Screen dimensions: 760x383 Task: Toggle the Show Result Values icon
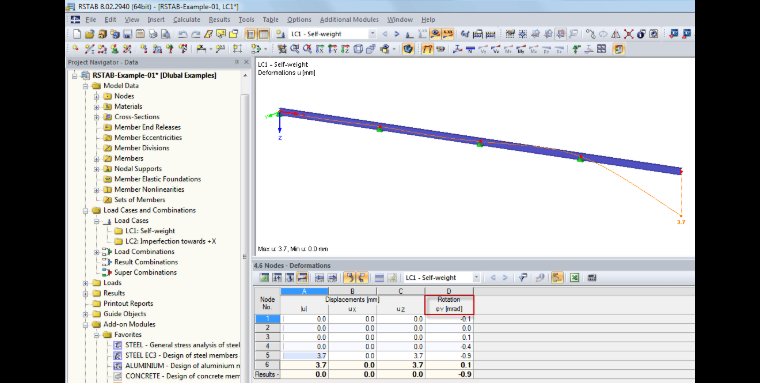[x=448, y=34]
